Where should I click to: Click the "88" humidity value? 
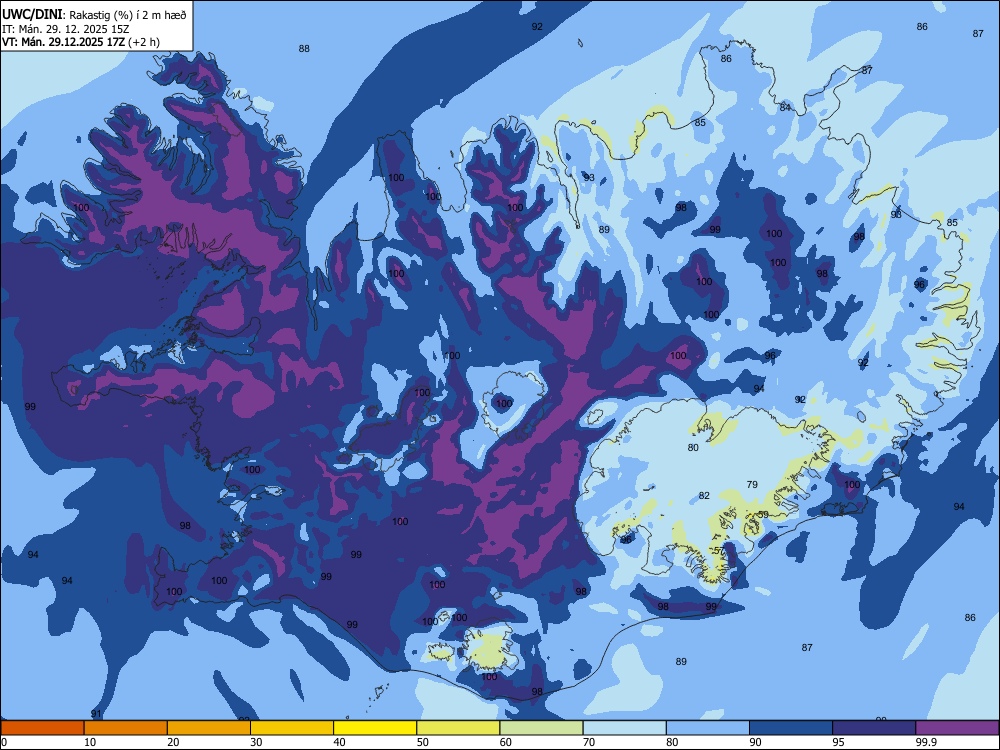pyautogui.click(x=304, y=48)
